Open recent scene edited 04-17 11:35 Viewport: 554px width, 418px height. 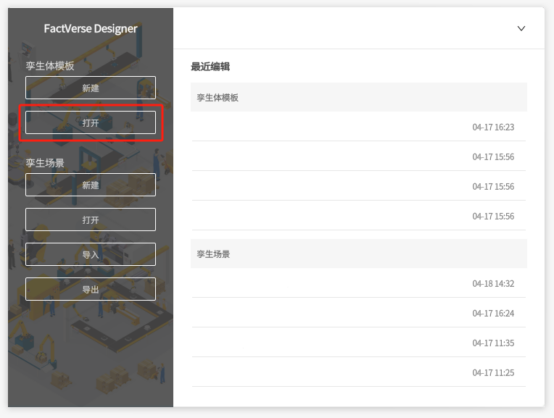(359, 343)
